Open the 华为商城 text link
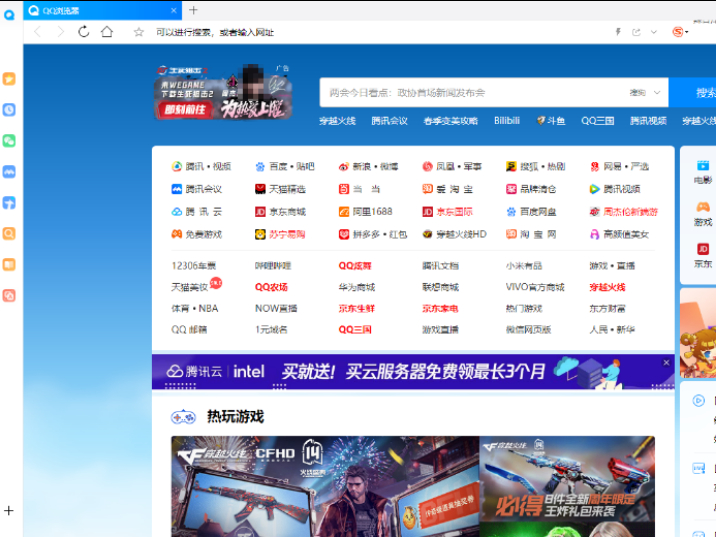716x537 pixels. (357, 287)
